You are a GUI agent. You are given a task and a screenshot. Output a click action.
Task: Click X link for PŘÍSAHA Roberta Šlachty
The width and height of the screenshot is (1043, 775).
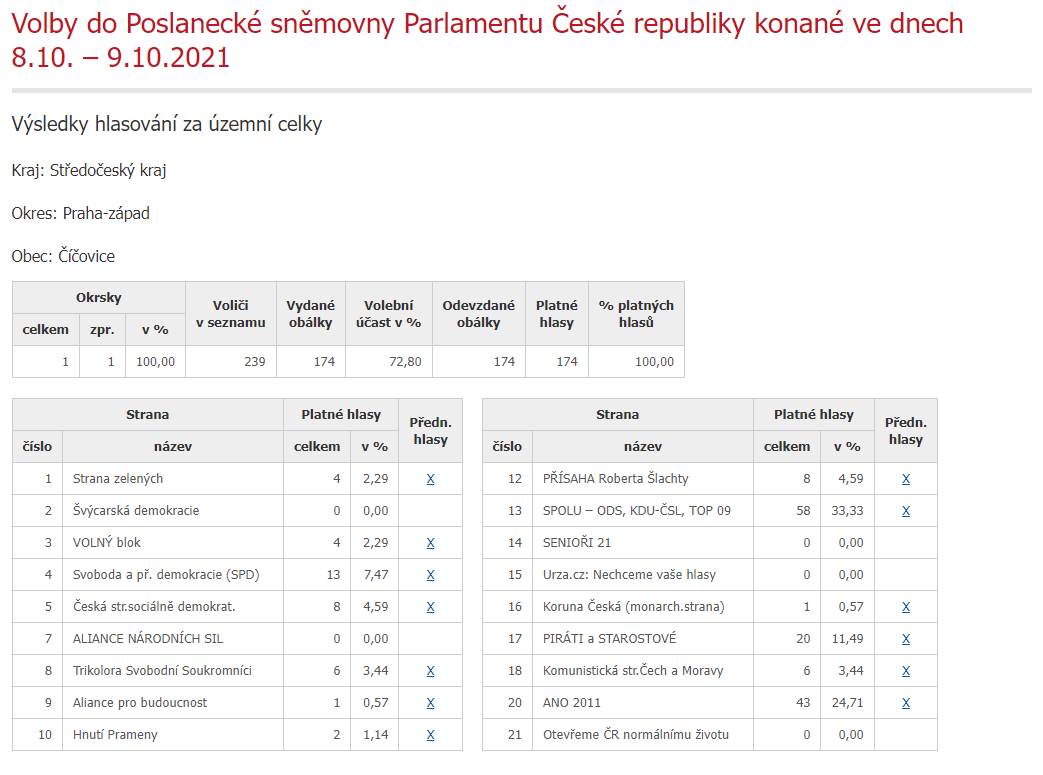(x=905, y=479)
